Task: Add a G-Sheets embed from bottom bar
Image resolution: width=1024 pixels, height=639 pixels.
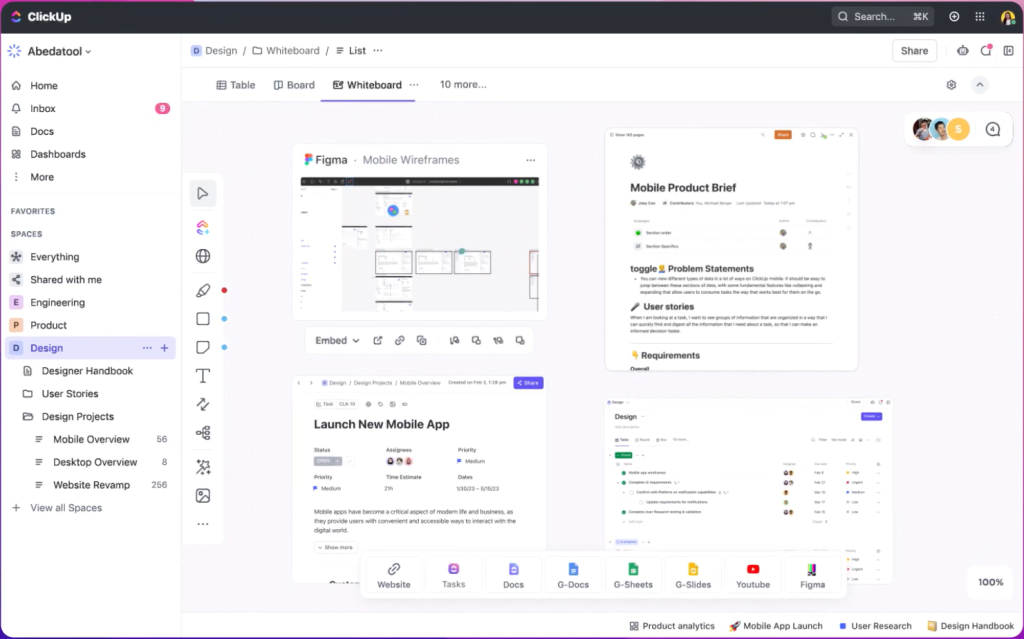Action: point(633,576)
